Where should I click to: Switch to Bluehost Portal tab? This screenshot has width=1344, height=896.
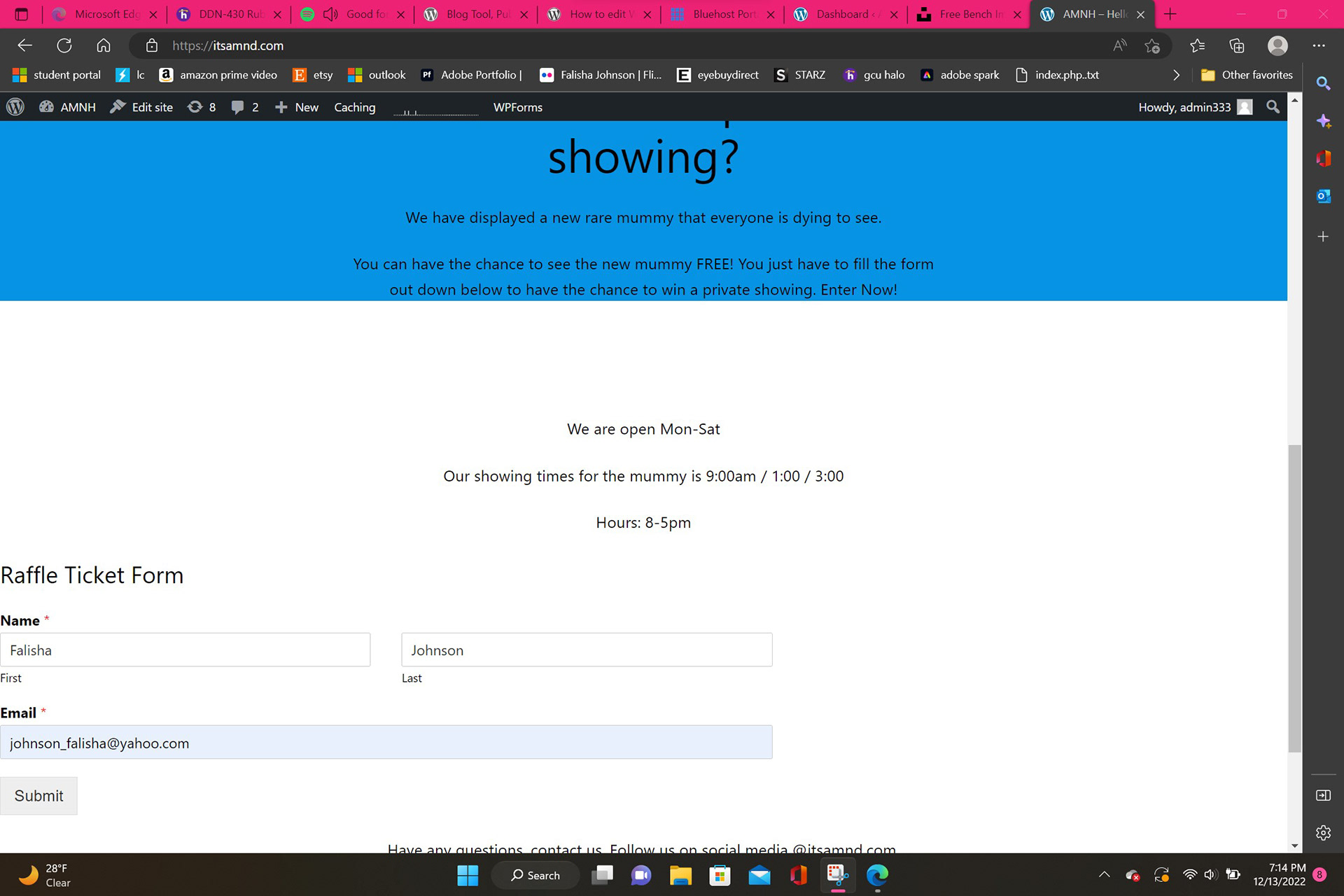click(x=721, y=14)
